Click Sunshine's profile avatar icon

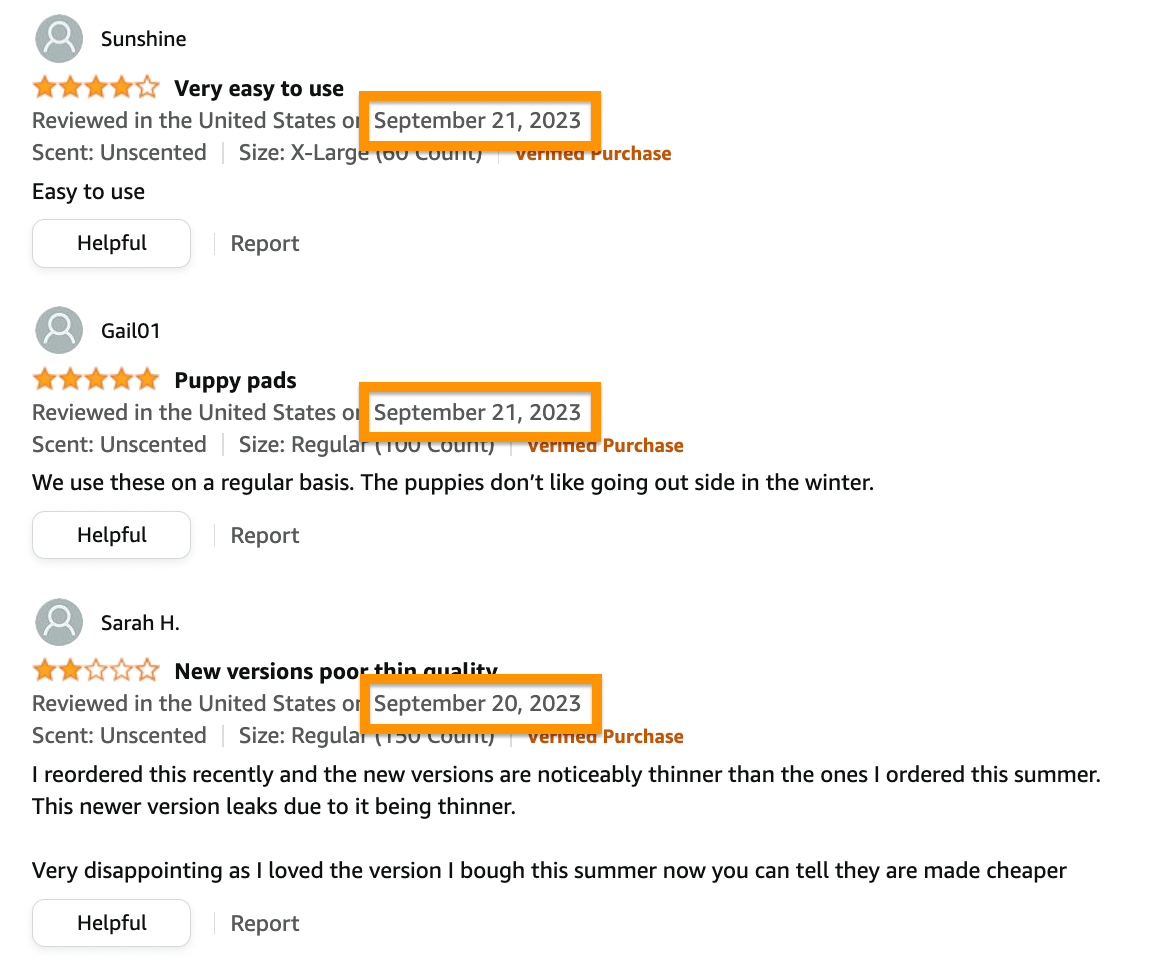point(59,38)
